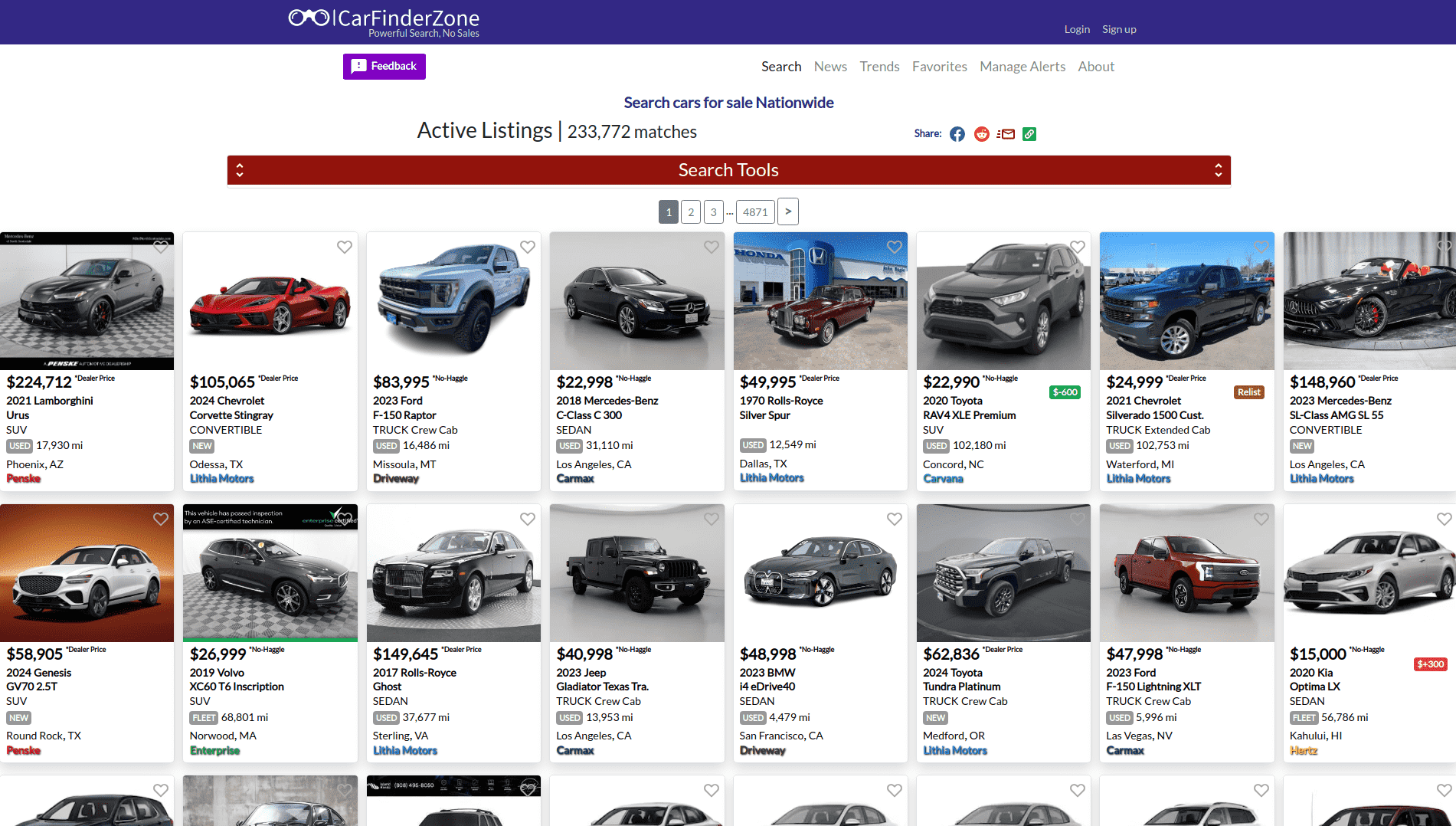Collapse Search Tools using the left chevron

[x=240, y=169]
